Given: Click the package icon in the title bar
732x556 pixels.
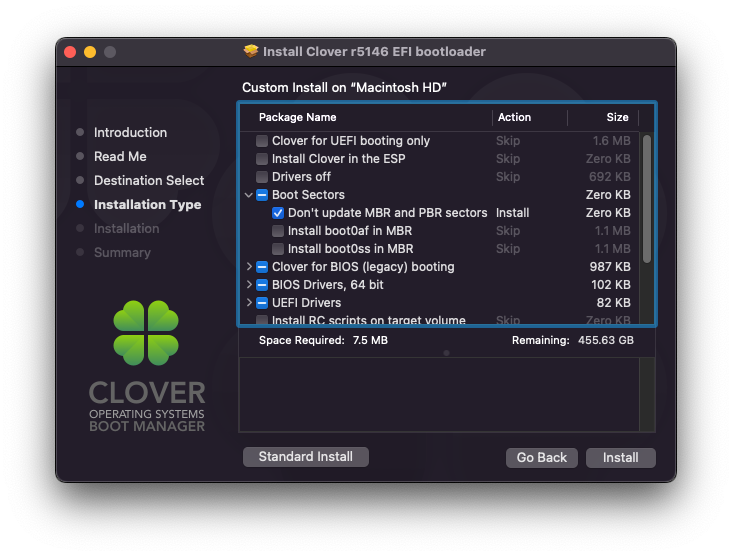Looking at the screenshot, I should coord(251,51).
